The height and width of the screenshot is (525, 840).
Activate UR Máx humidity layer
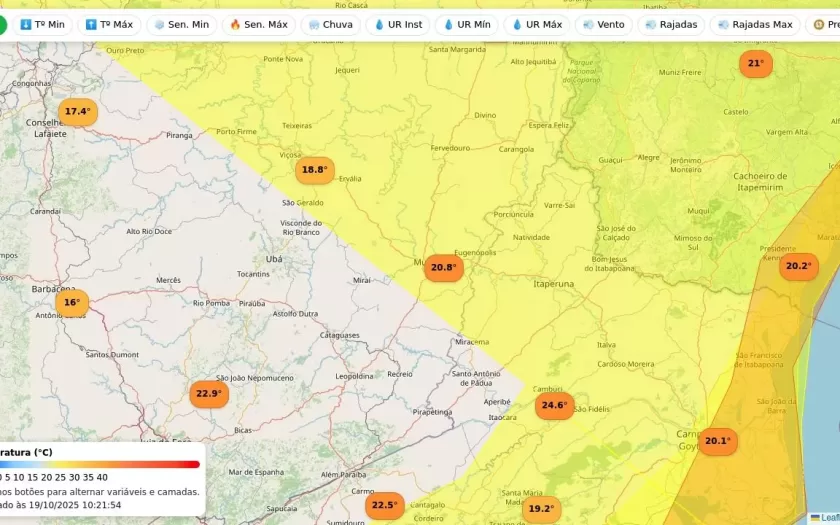(536, 24)
